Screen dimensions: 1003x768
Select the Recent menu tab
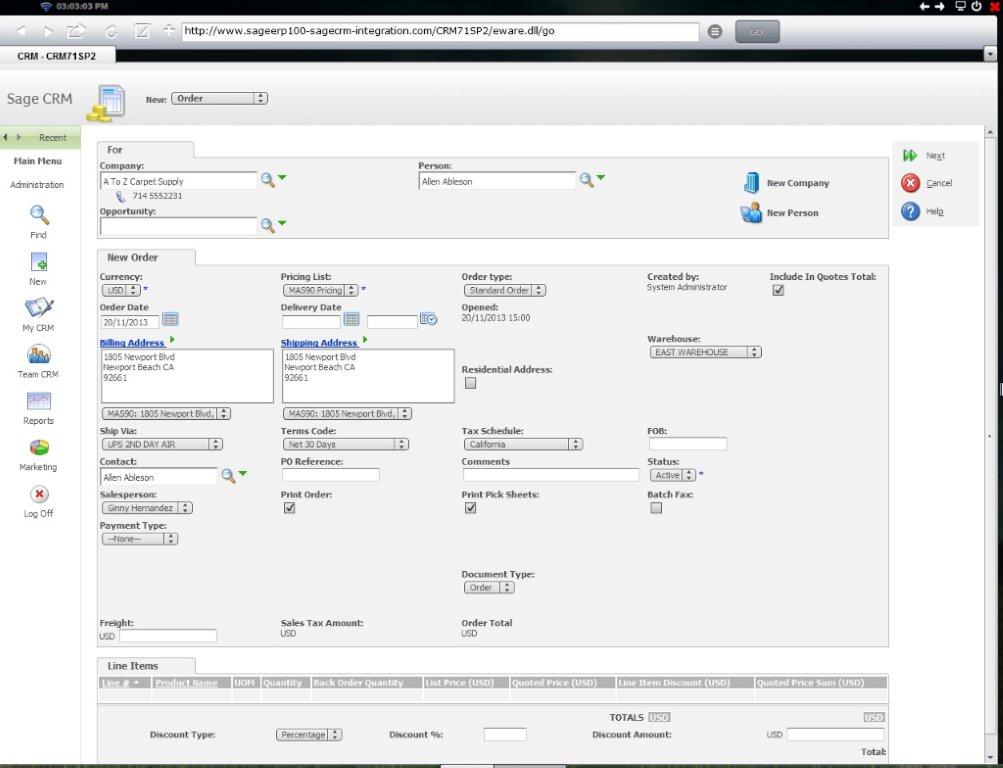pyautogui.click(x=52, y=137)
